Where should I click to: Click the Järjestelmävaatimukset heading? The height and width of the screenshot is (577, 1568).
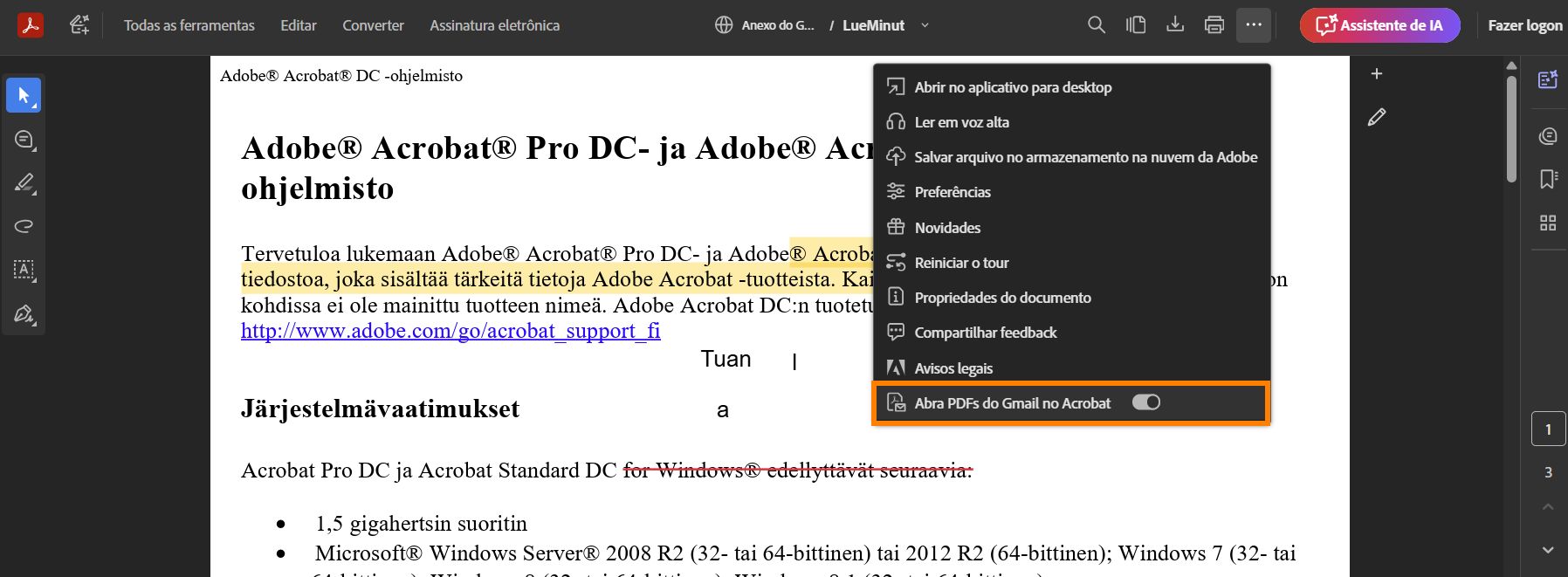click(x=380, y=409)
